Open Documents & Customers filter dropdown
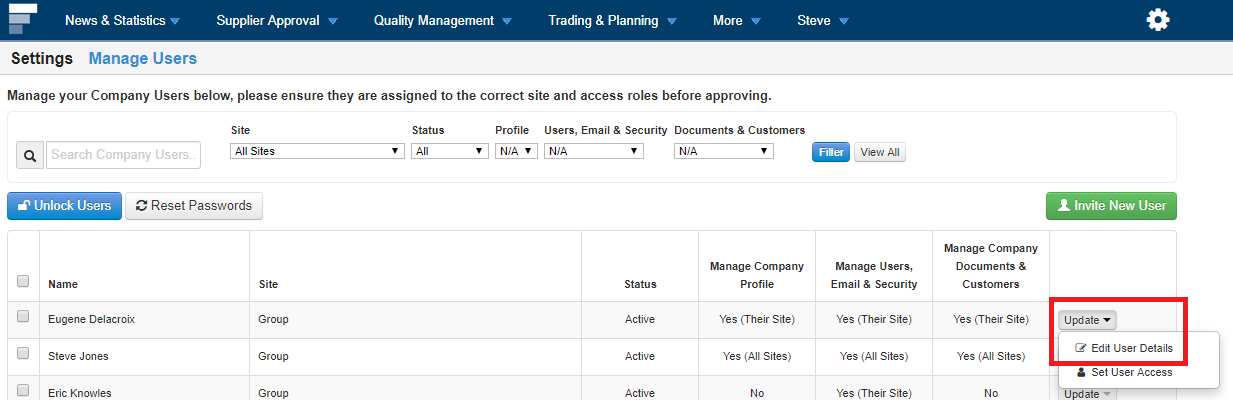 724,151
